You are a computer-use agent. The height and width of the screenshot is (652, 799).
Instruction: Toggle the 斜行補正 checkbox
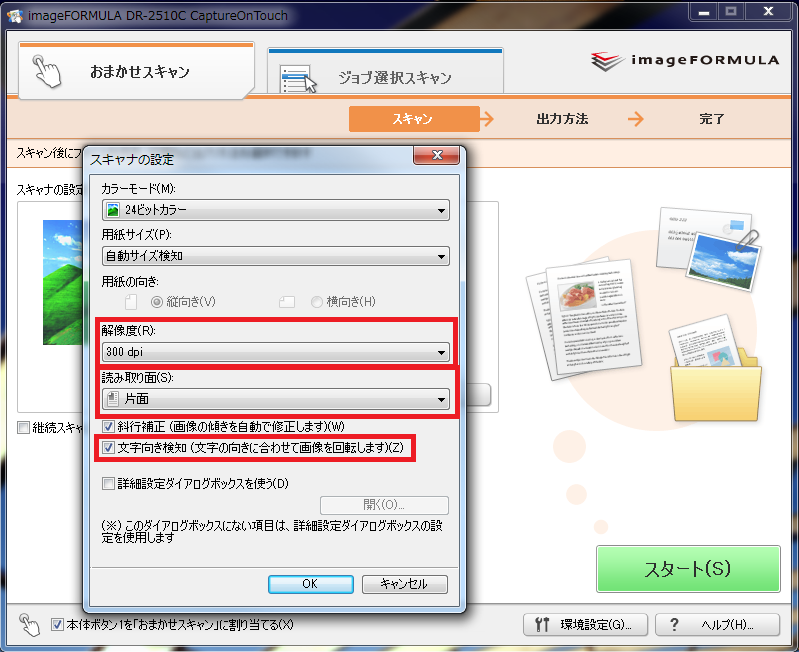coord(108,426)
